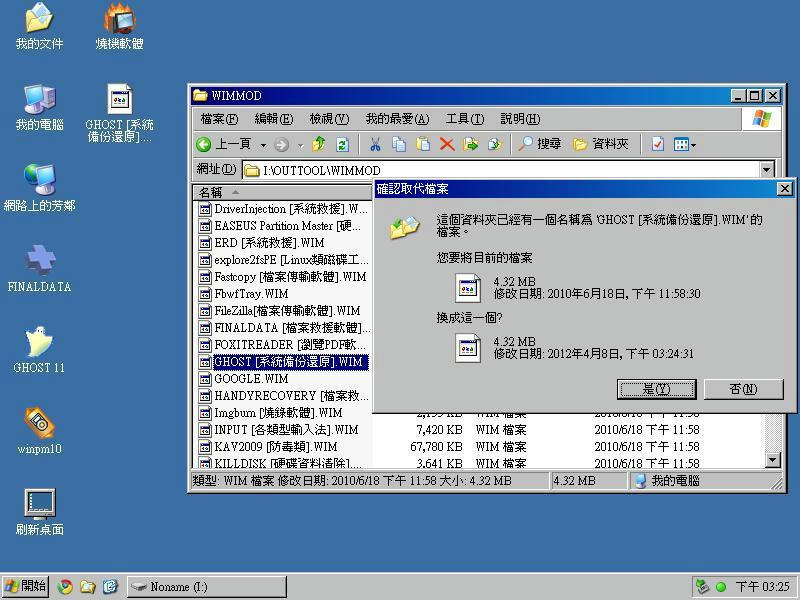Click the network tray icon

click(x=703, y=587)
